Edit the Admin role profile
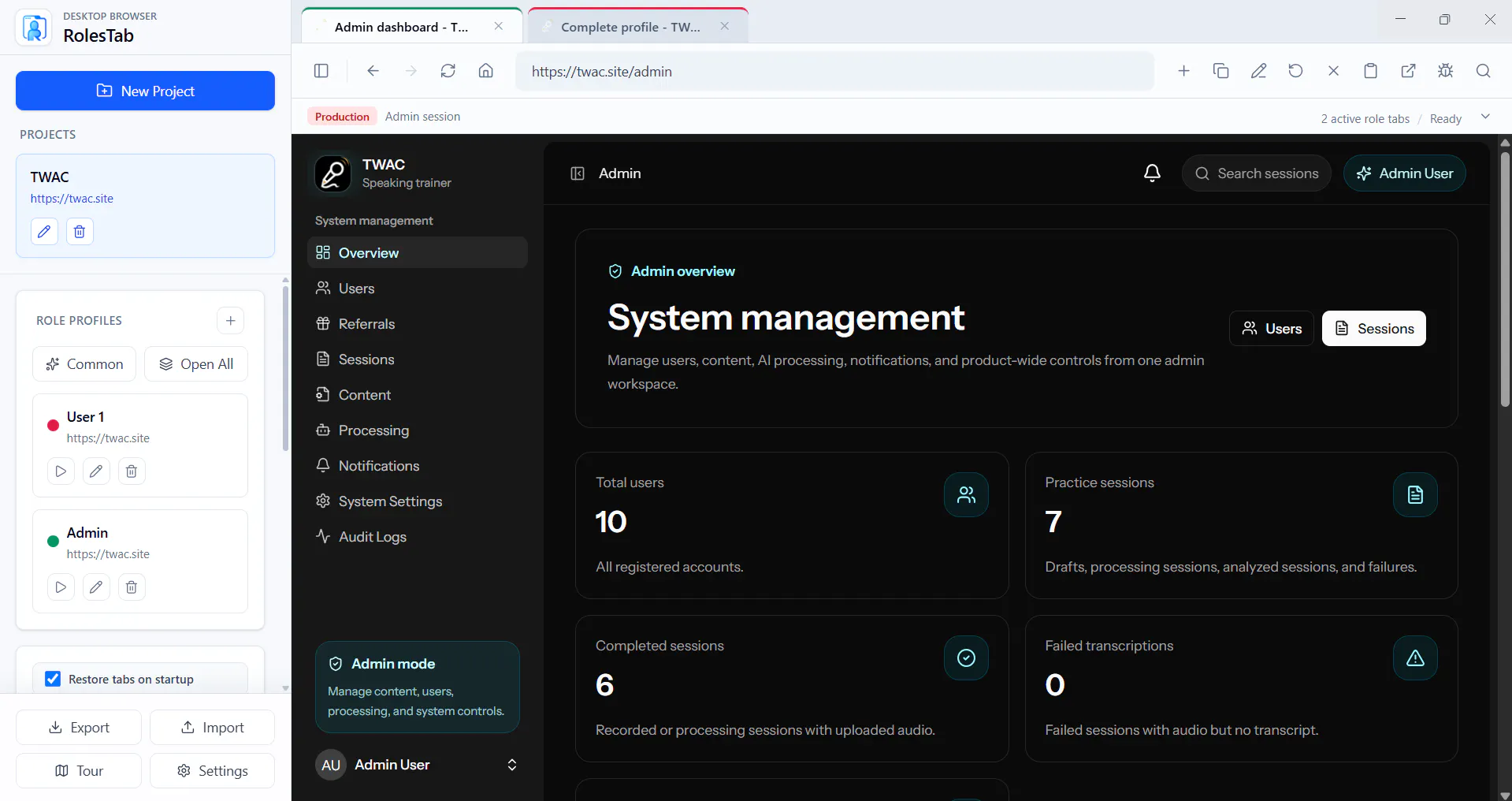 tap(96, 587)
